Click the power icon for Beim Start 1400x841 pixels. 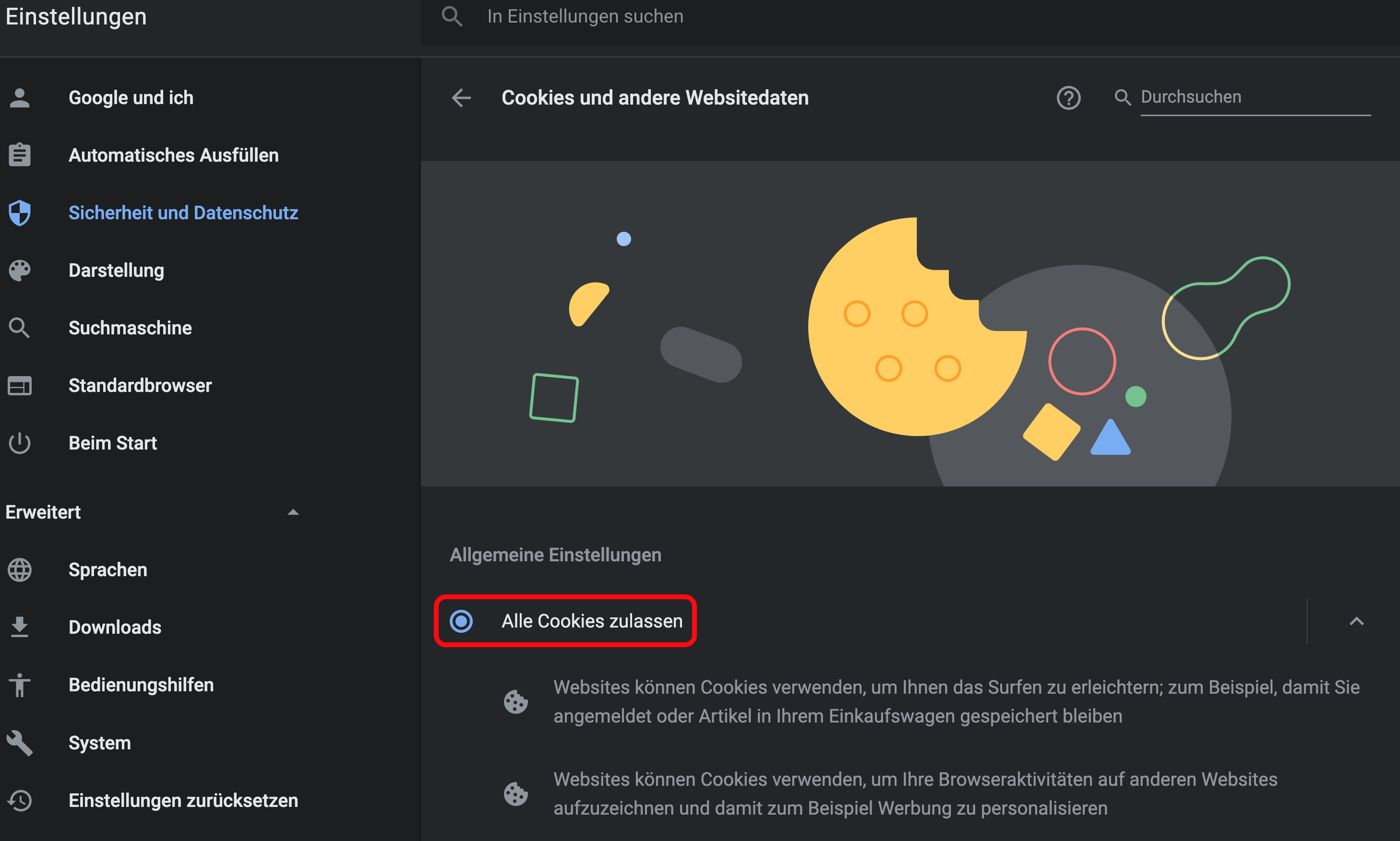click(20, 443)
